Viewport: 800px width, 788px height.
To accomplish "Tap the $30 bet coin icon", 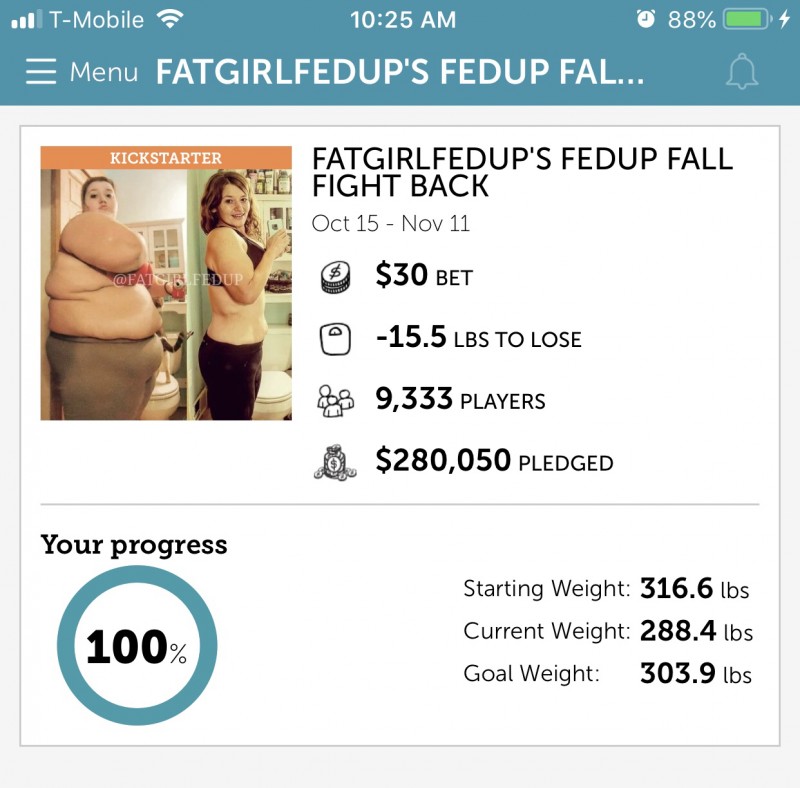I will tap(337, 277).
